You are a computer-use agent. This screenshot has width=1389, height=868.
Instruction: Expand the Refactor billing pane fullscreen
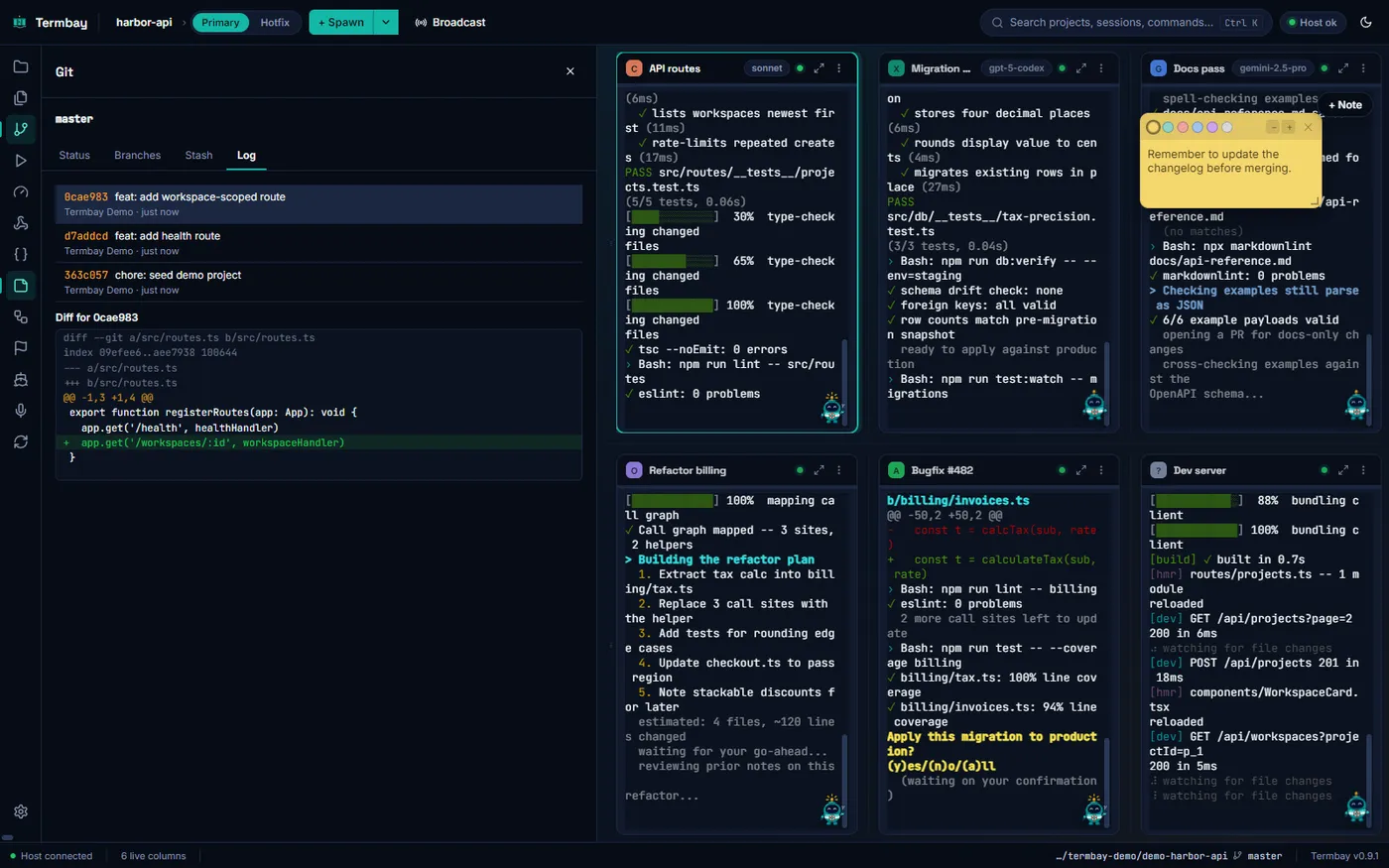(x=819, y=470)
